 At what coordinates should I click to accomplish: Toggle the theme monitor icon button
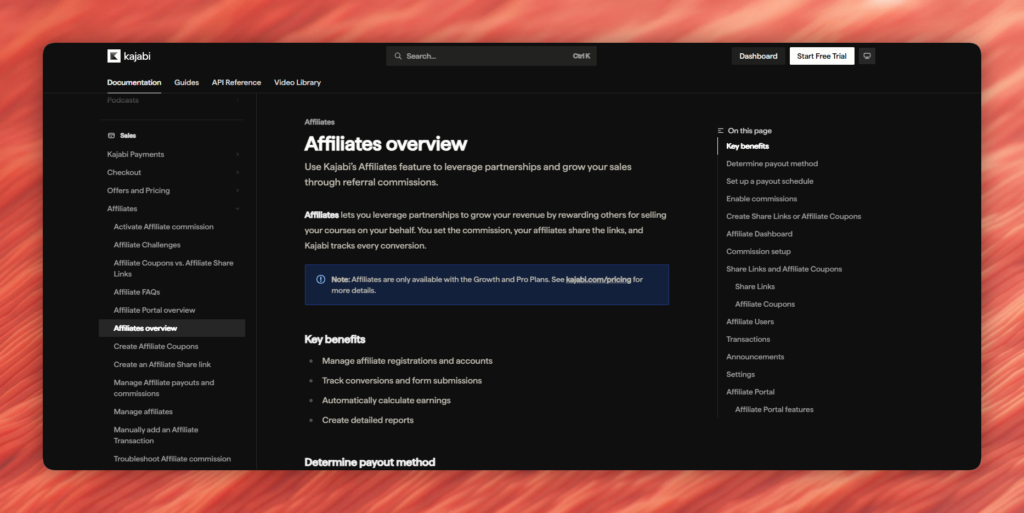tap(867, 56)
